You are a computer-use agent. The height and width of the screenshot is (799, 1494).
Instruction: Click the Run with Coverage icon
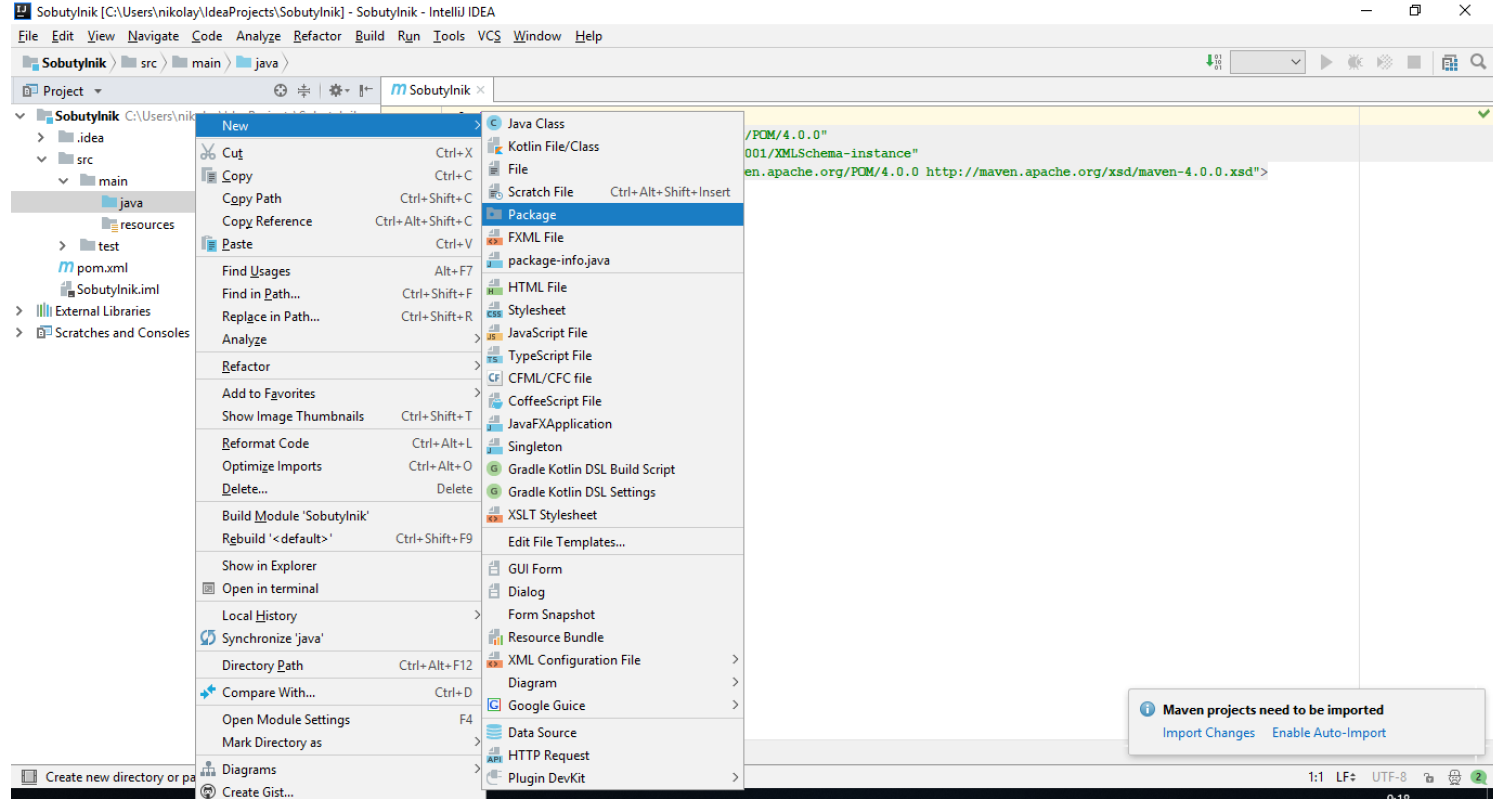tap(1385, 62)
